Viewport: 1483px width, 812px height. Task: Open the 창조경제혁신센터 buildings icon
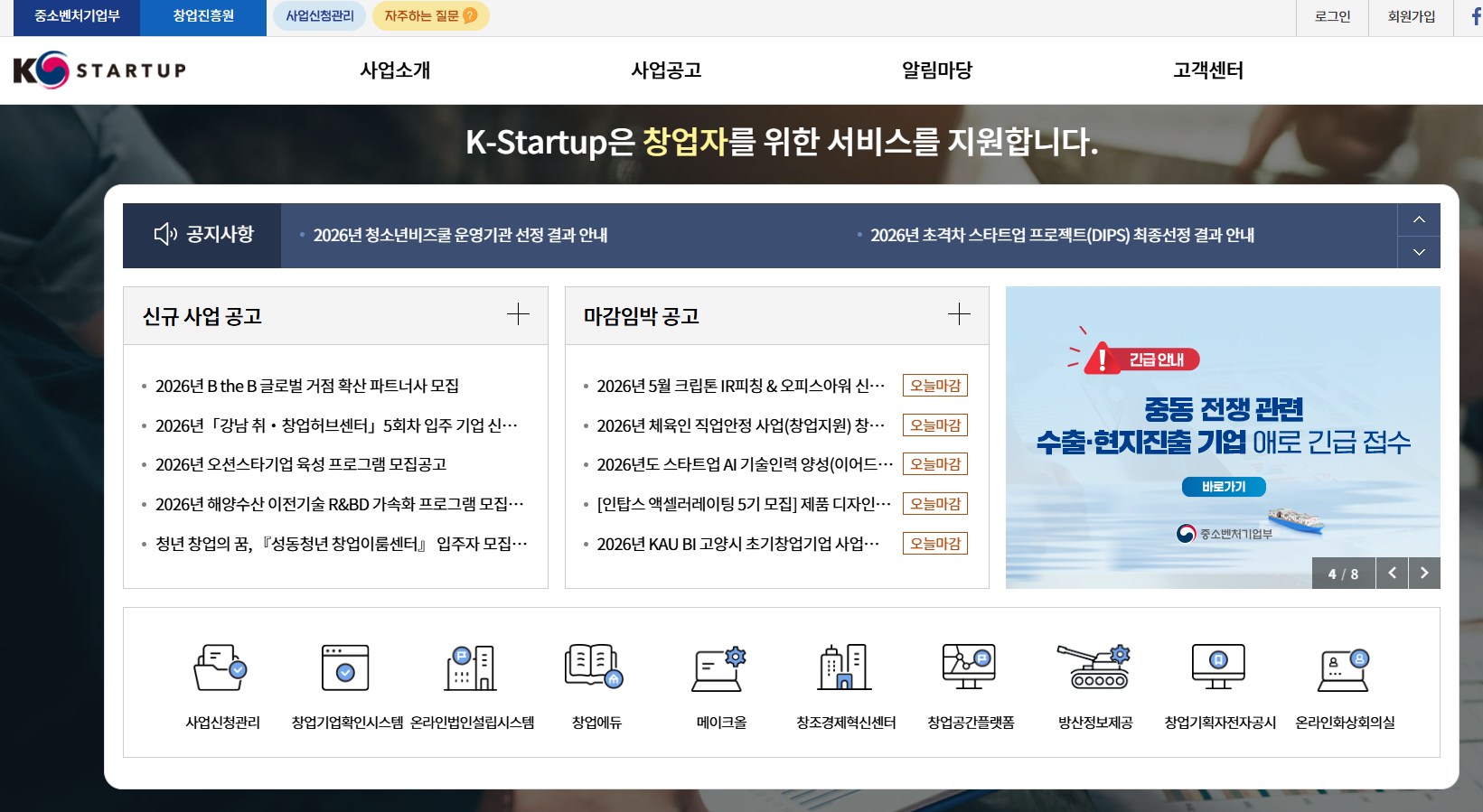pyautogui.click(x=845, y=667)
